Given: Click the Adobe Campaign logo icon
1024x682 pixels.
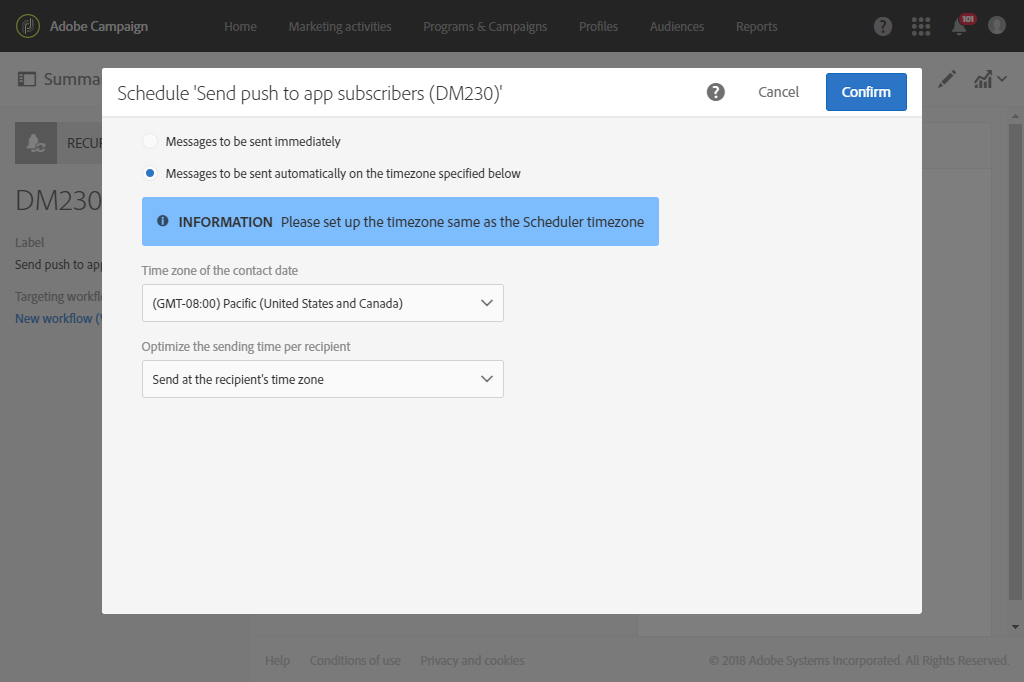Looking at the screenshot, I should click(28, 26).
